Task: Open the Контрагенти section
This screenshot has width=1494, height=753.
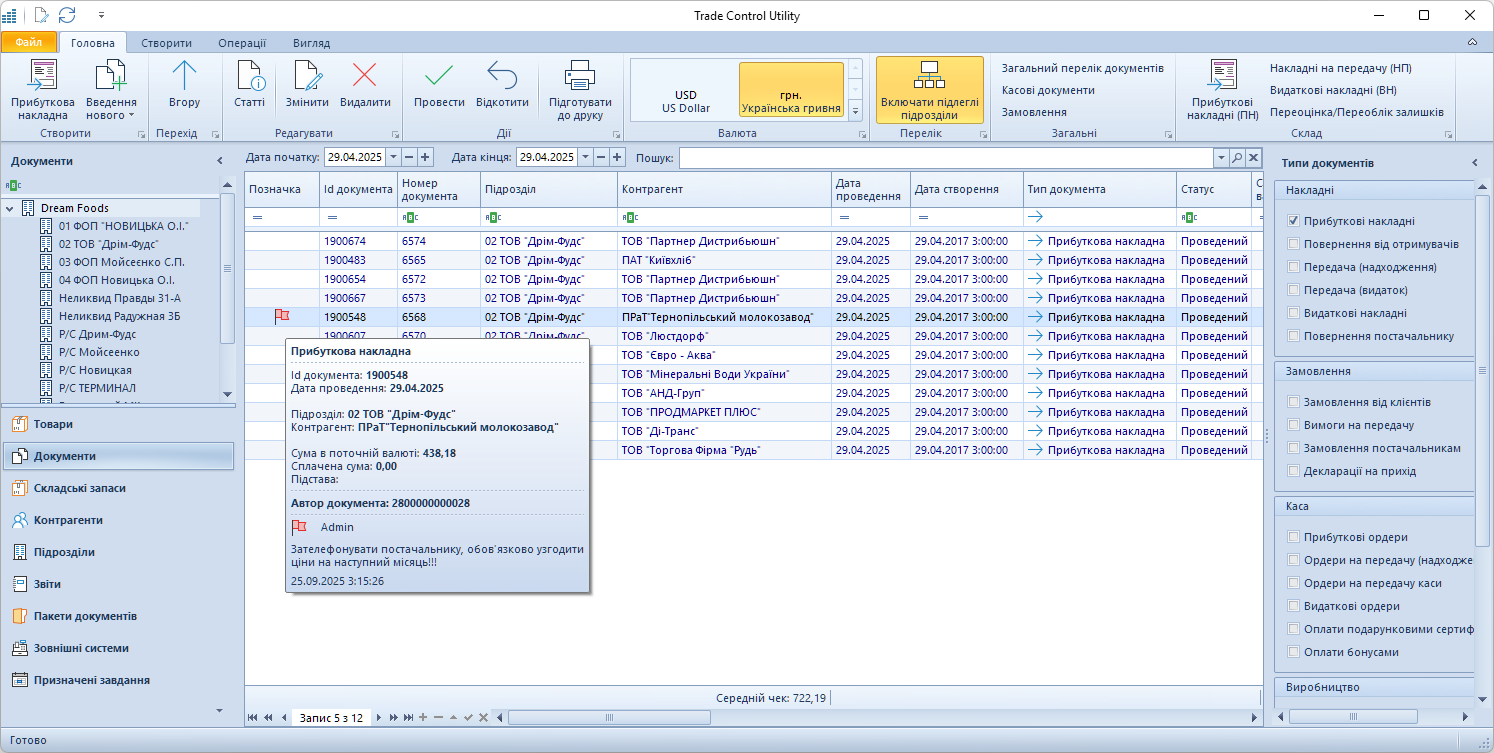Action: pos(118,520)
